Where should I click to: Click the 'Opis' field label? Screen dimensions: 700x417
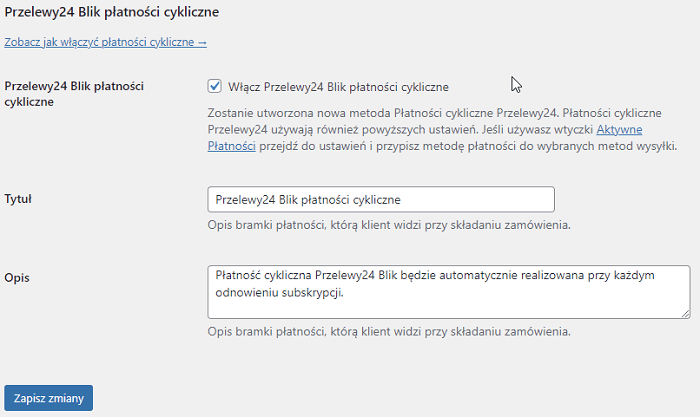[x=19, y=277]
